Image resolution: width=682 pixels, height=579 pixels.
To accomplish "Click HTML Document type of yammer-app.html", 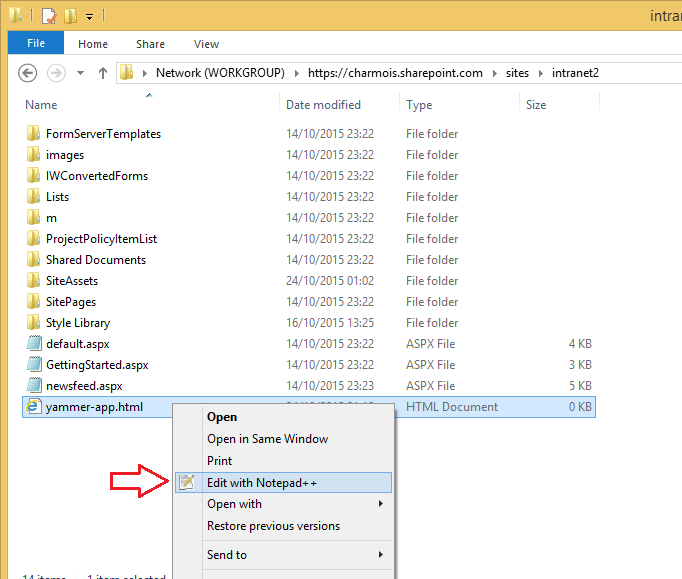I will (x=452, y=407).
